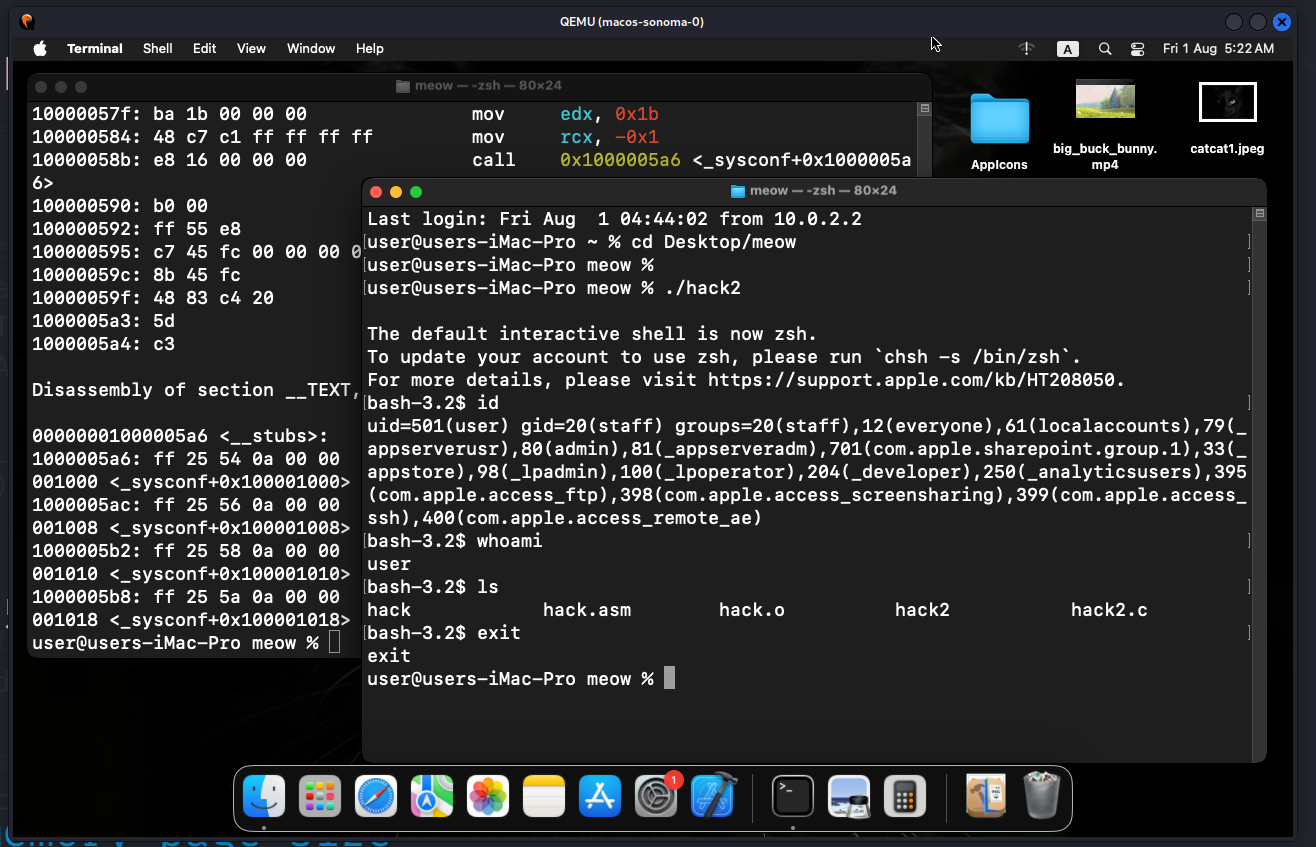Click the input source A icon
The width and height of the screenshot is (1316, 847).
(1068, 49)
